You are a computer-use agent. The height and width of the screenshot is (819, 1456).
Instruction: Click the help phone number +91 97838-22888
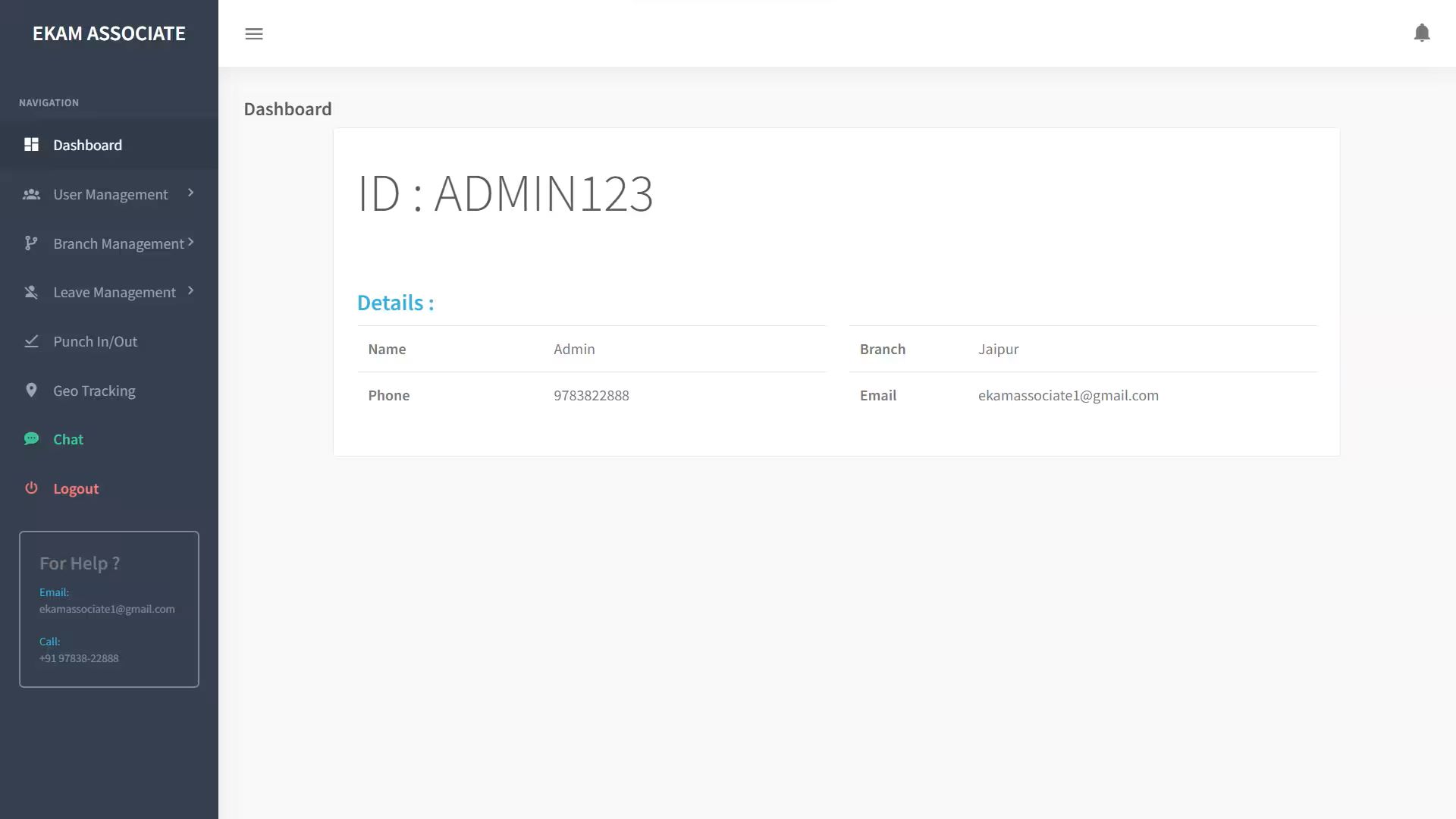[79, 657]
